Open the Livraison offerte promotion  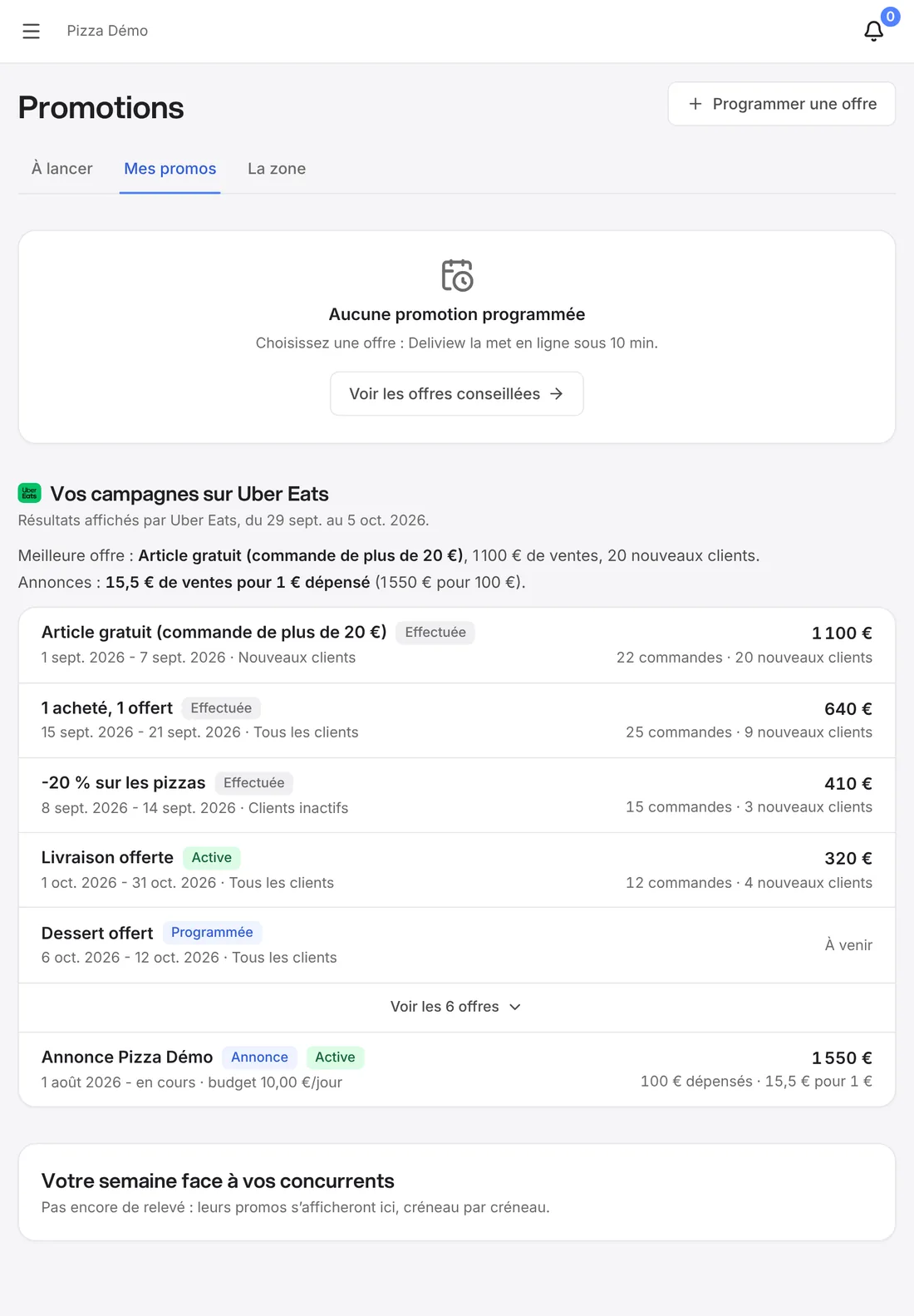[x=457, y=870]
